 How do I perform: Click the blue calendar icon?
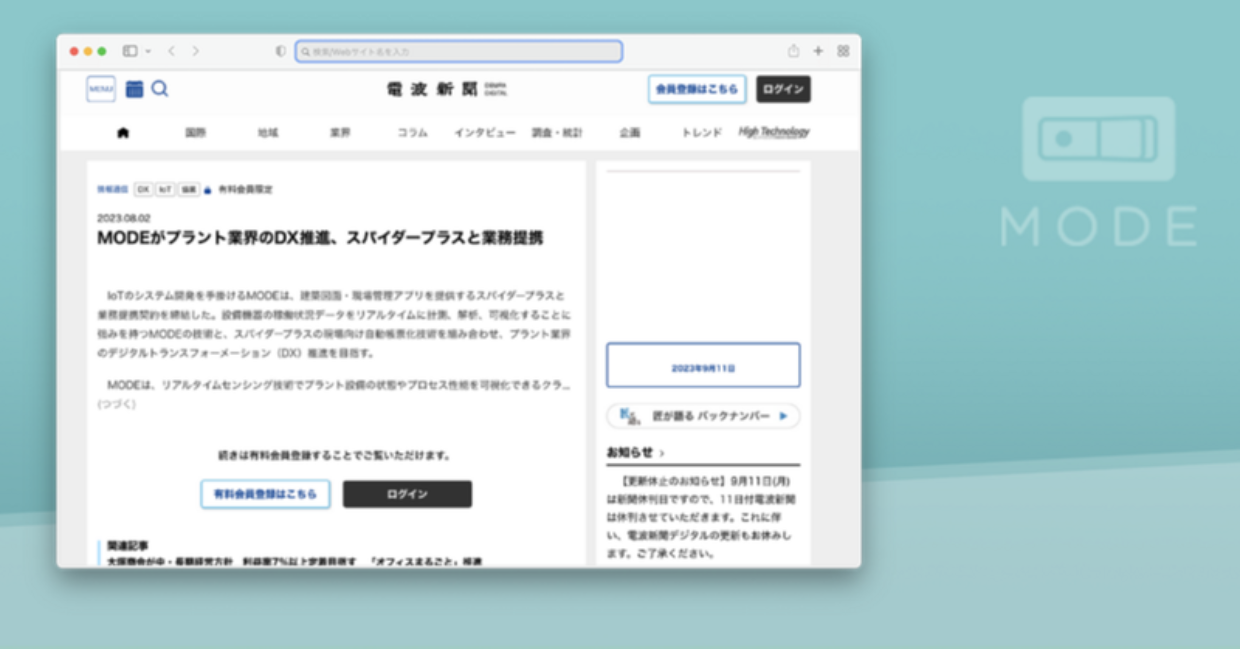(x=135, y=89)
